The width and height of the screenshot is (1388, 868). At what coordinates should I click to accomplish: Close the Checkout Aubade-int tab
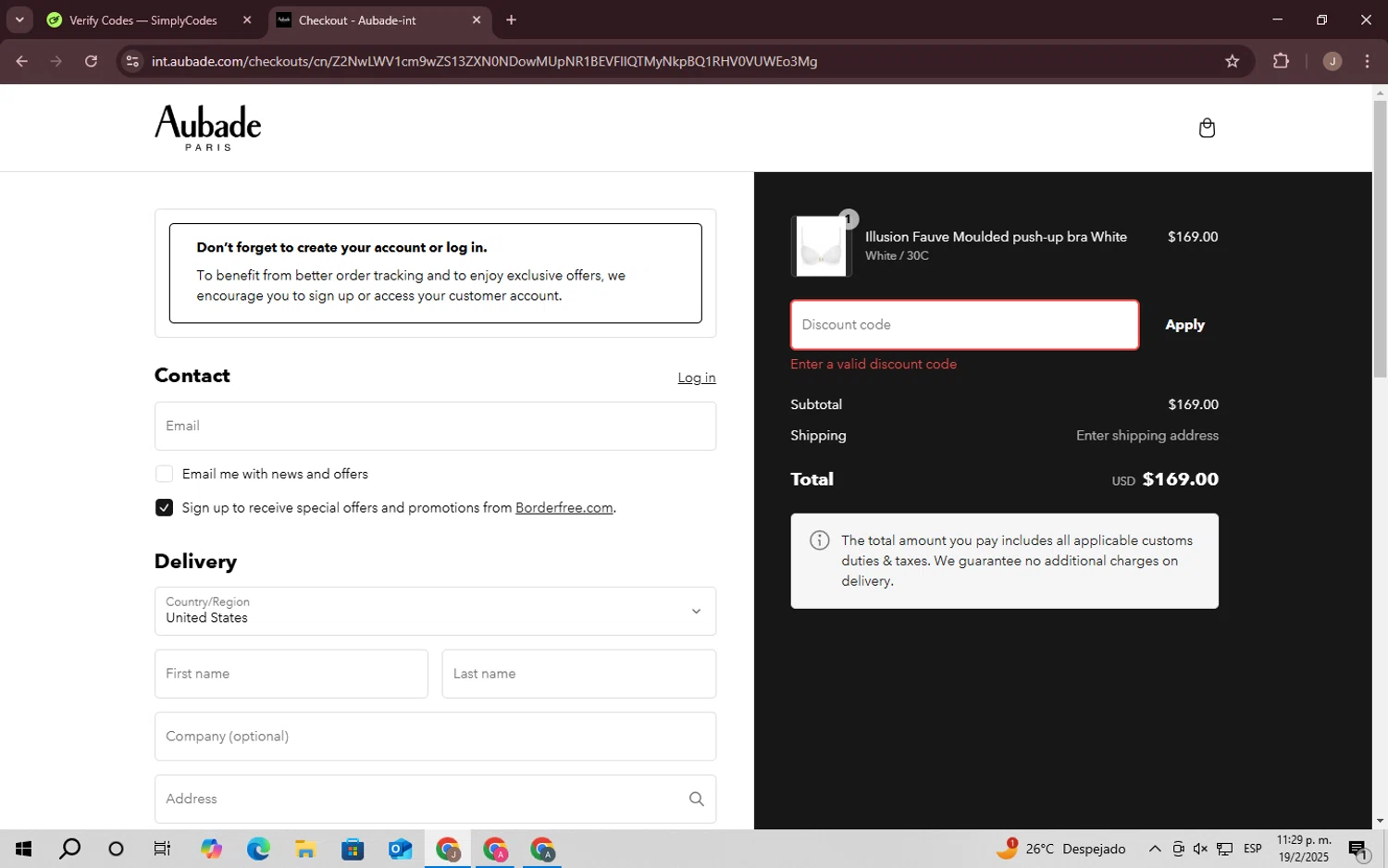(x=477, y=19)
